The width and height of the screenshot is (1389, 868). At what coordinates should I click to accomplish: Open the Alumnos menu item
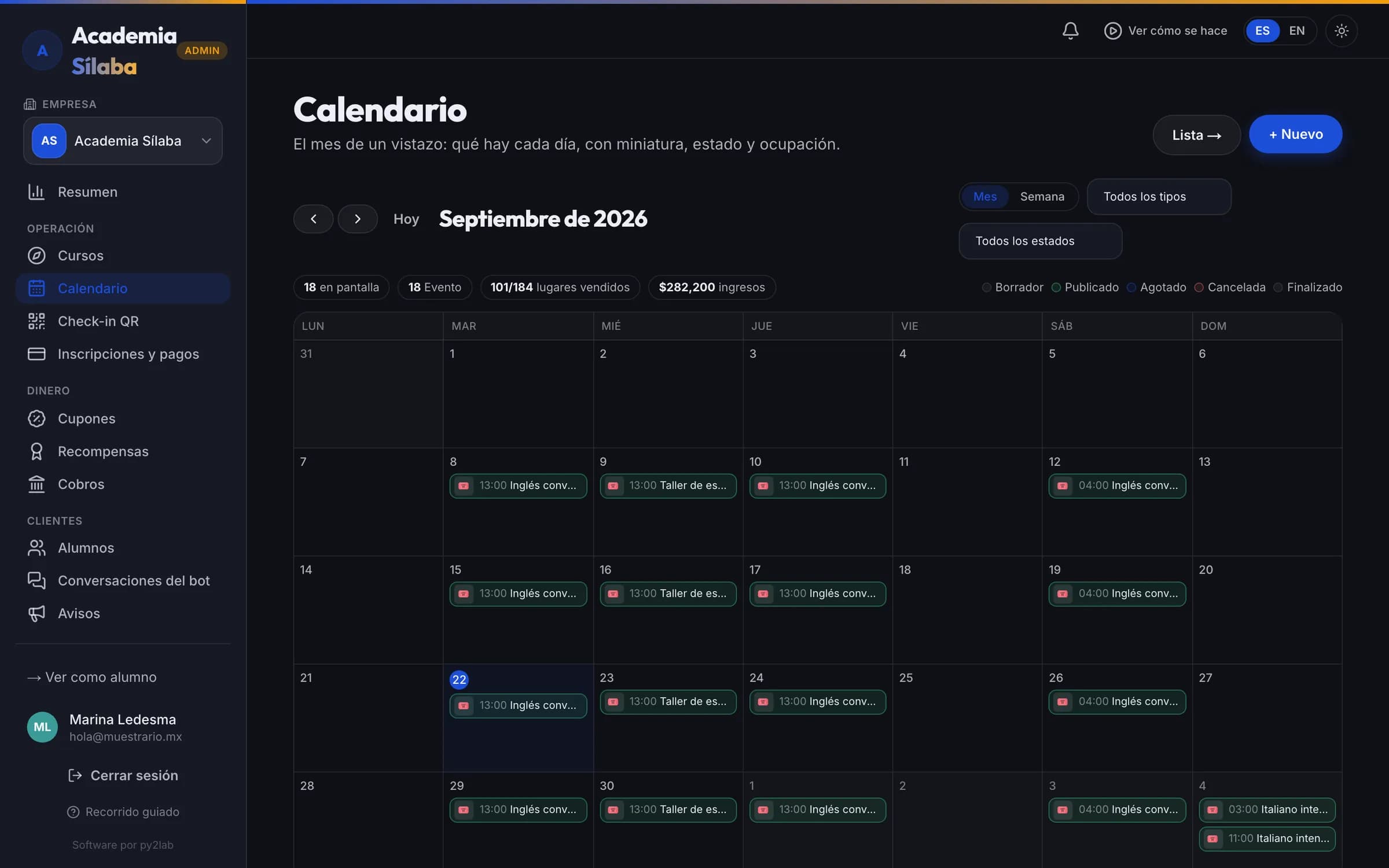point(123,547)
